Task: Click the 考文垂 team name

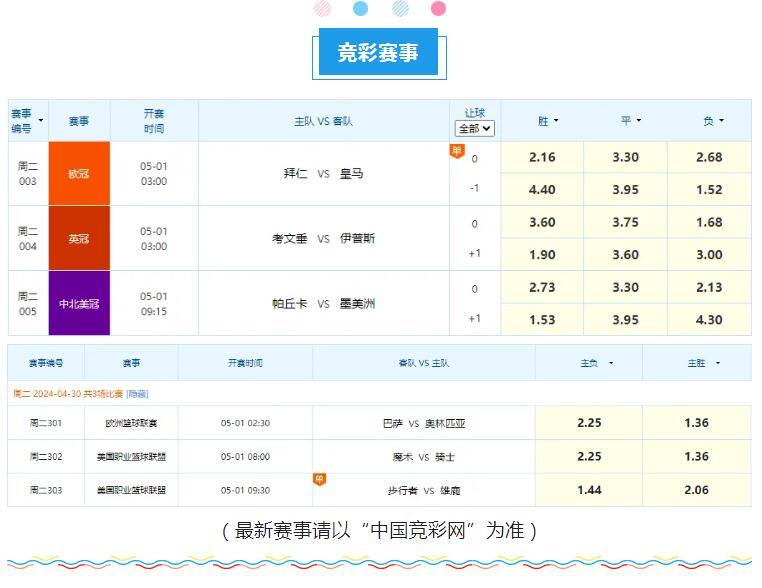Action: point(290,239)
